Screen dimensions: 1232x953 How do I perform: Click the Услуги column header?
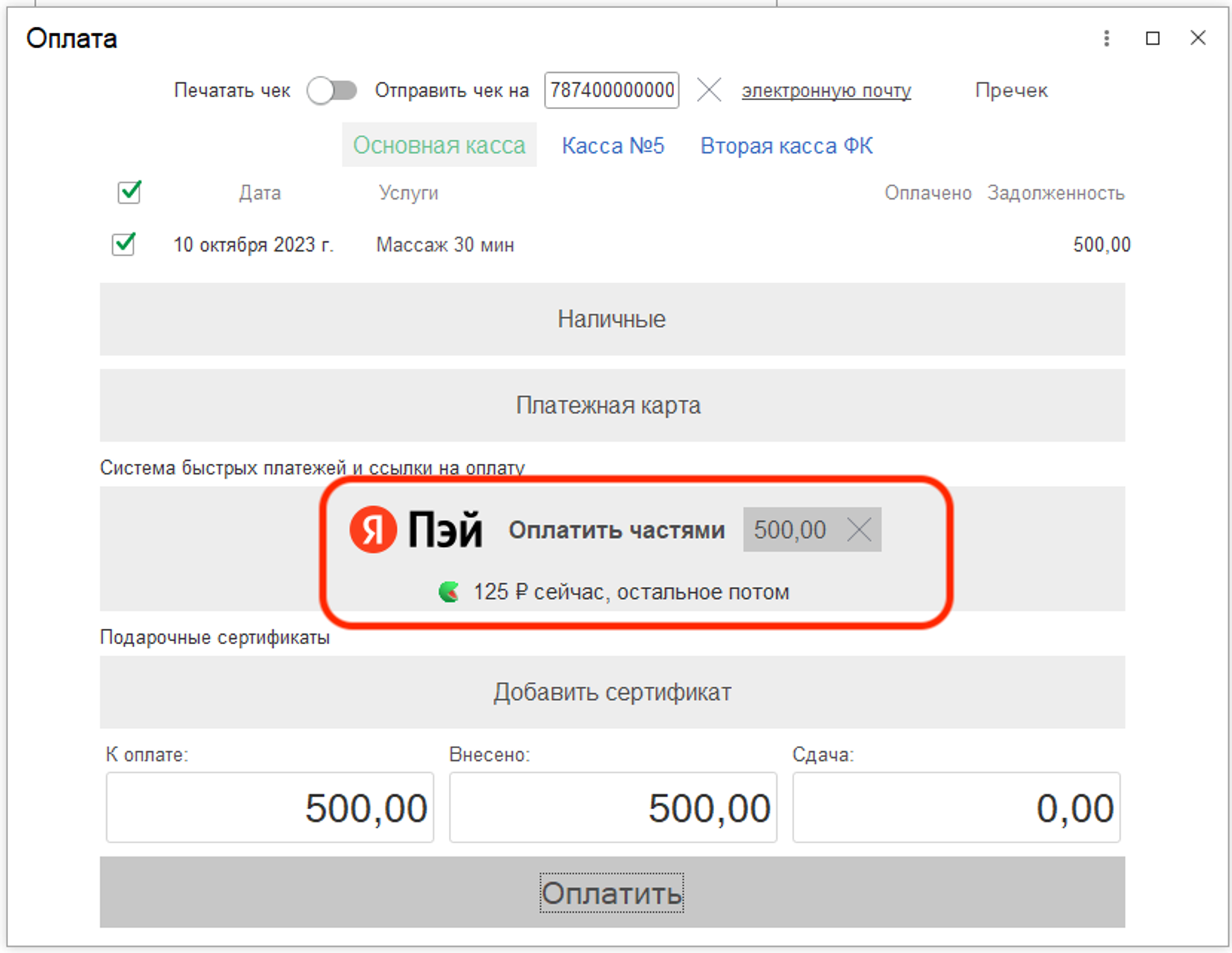[x=408, y=193]
